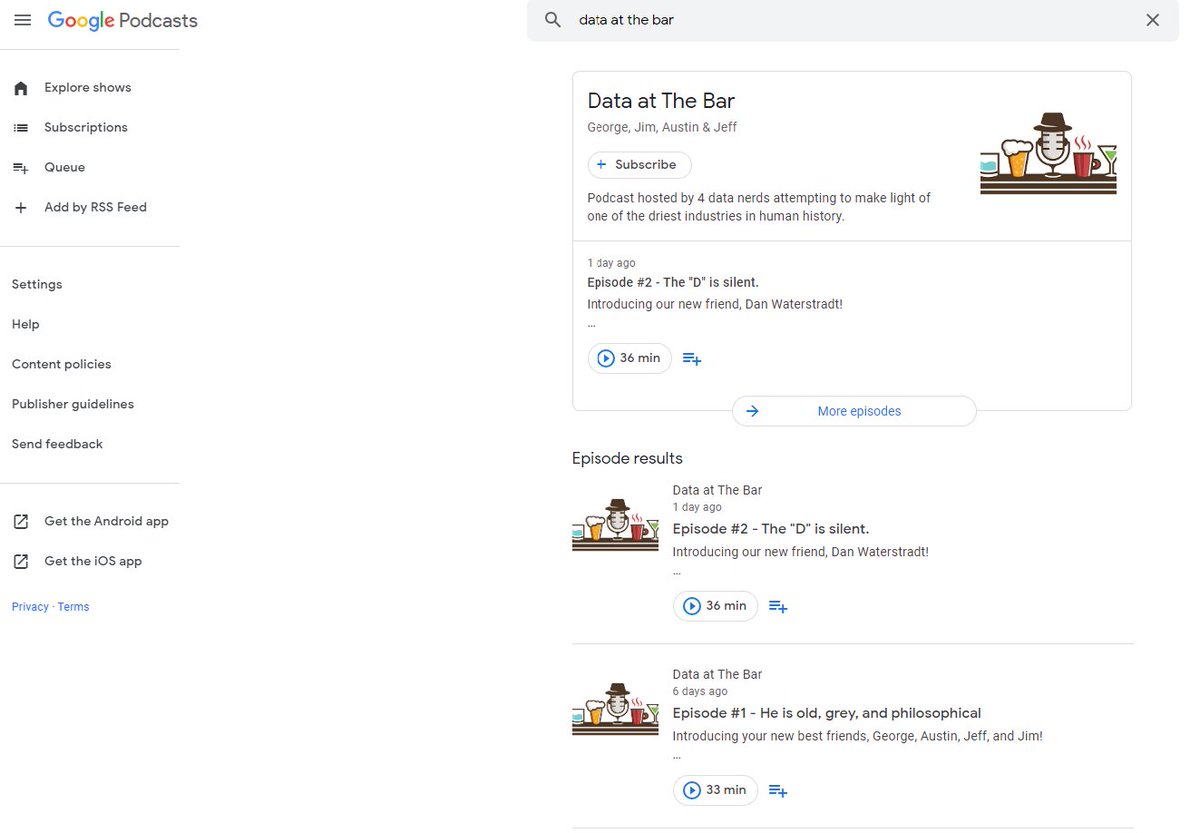Click the Data at The Bar cover art
The width and height of the screenshot is (1200, 833).
click(x=1048, y=152)
